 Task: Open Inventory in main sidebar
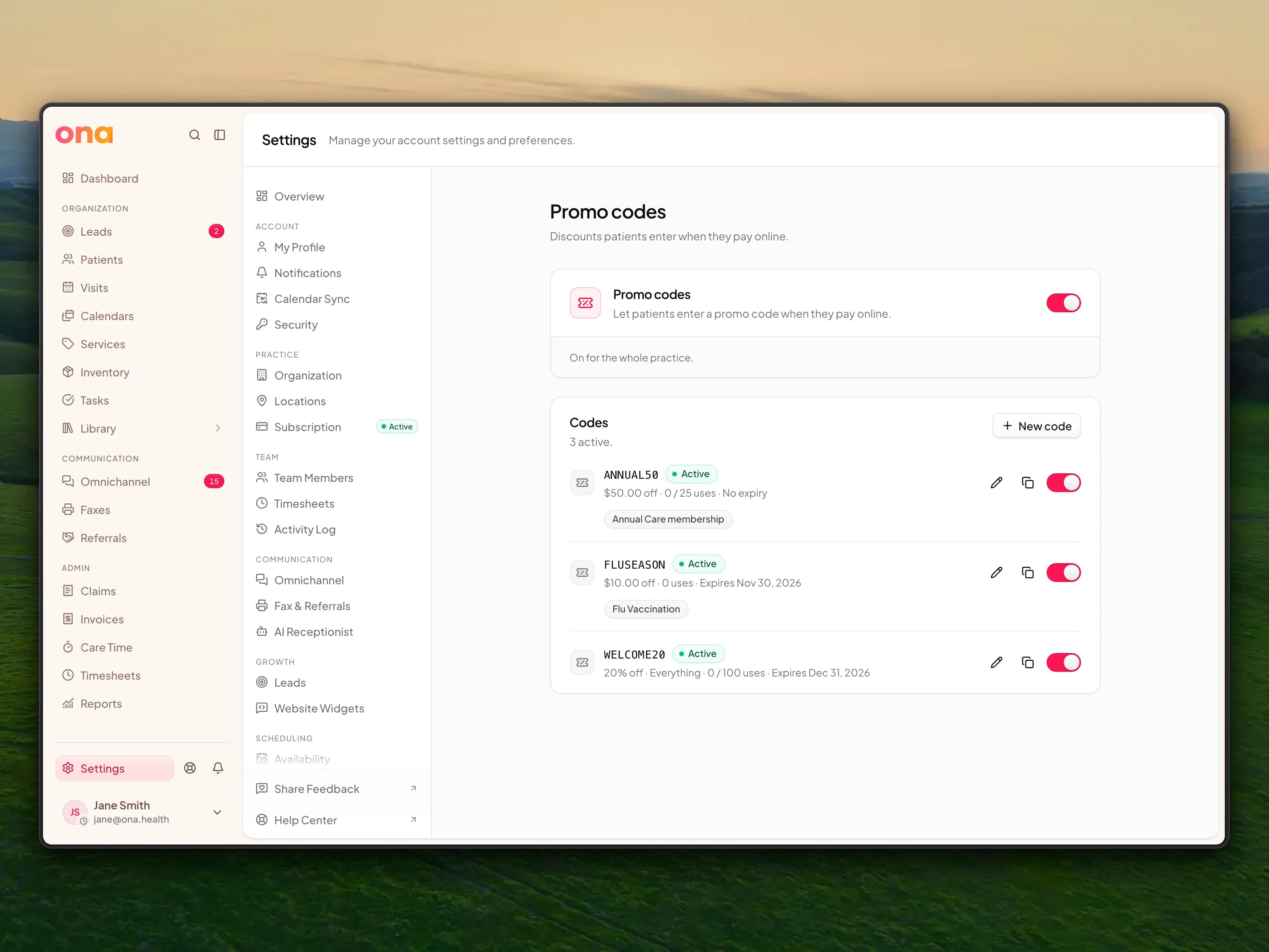[143, 372]
